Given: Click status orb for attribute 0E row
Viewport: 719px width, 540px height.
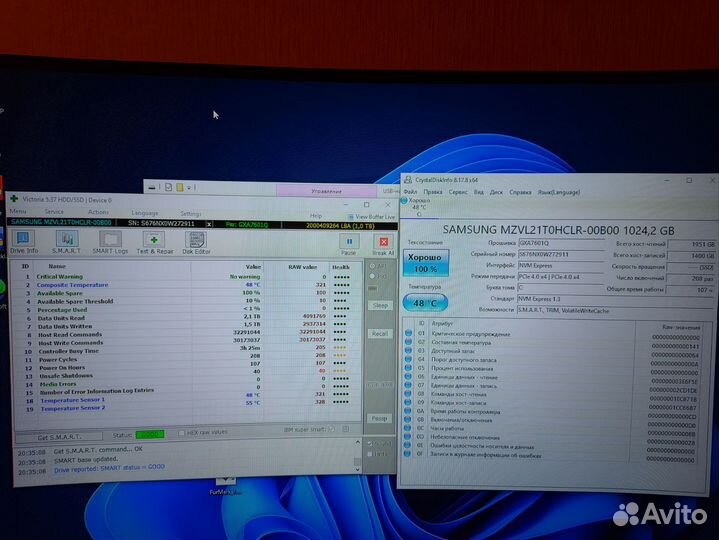Looking at the screenshot, I should coord(407,445).
